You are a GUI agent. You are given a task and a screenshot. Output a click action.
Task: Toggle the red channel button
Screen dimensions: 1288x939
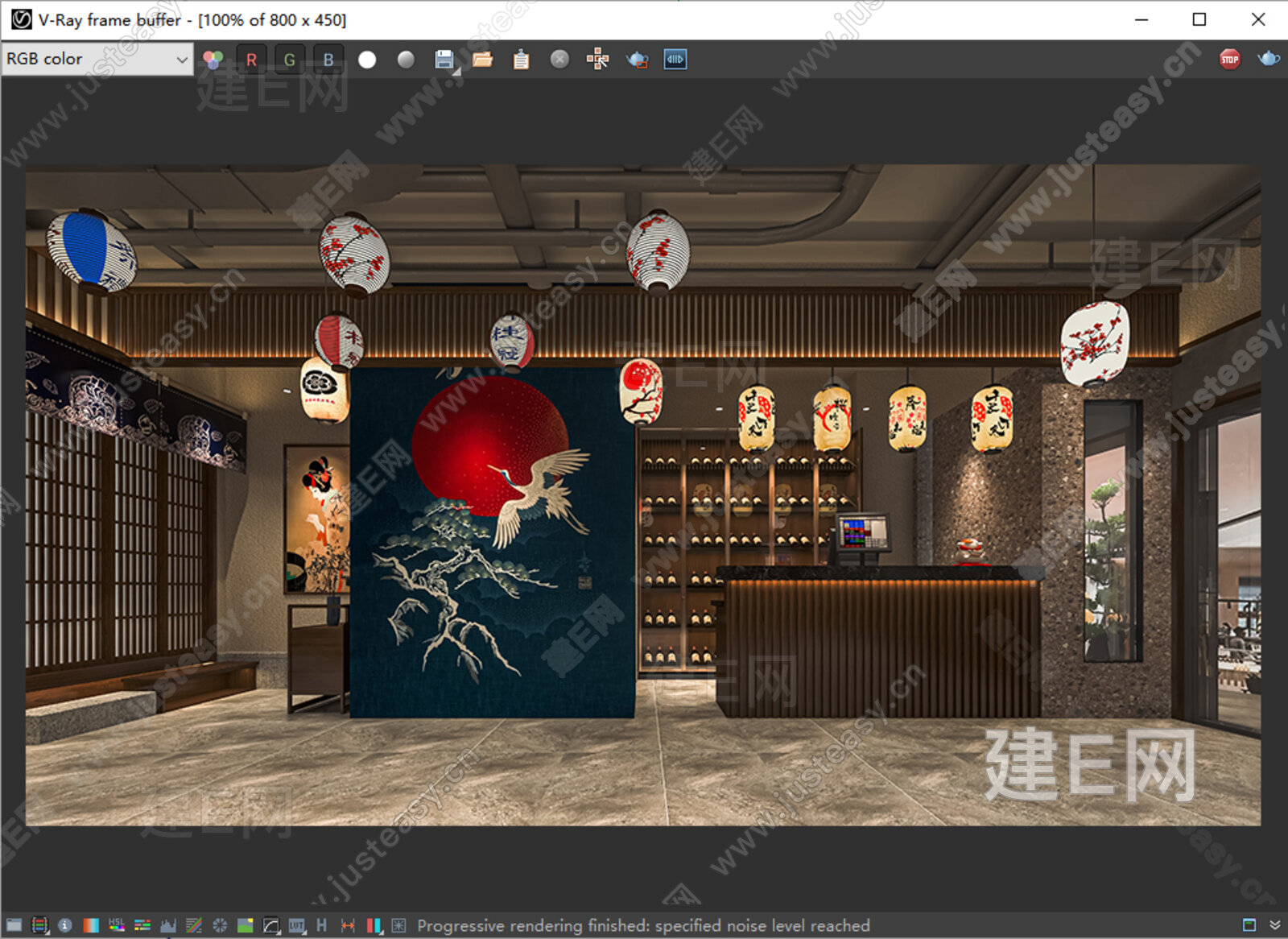click(x=251, y=59)
